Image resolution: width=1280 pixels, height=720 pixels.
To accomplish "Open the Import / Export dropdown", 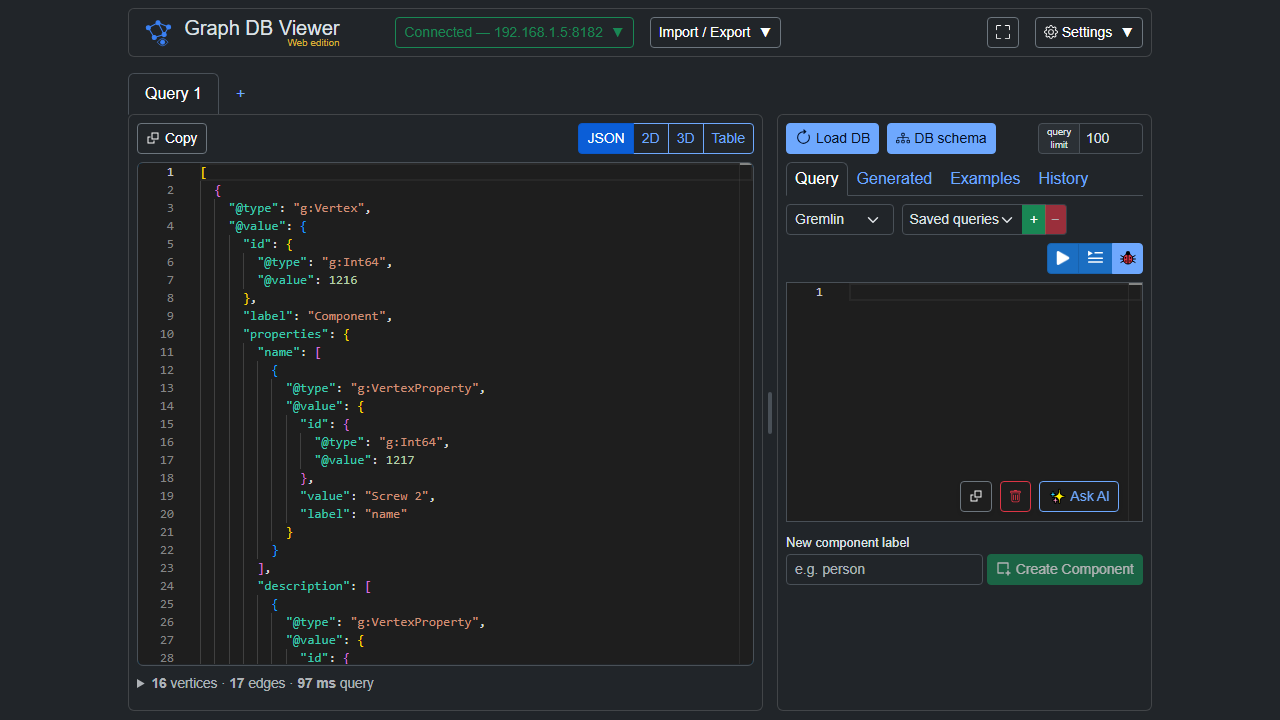I will [x=715, y=32].
